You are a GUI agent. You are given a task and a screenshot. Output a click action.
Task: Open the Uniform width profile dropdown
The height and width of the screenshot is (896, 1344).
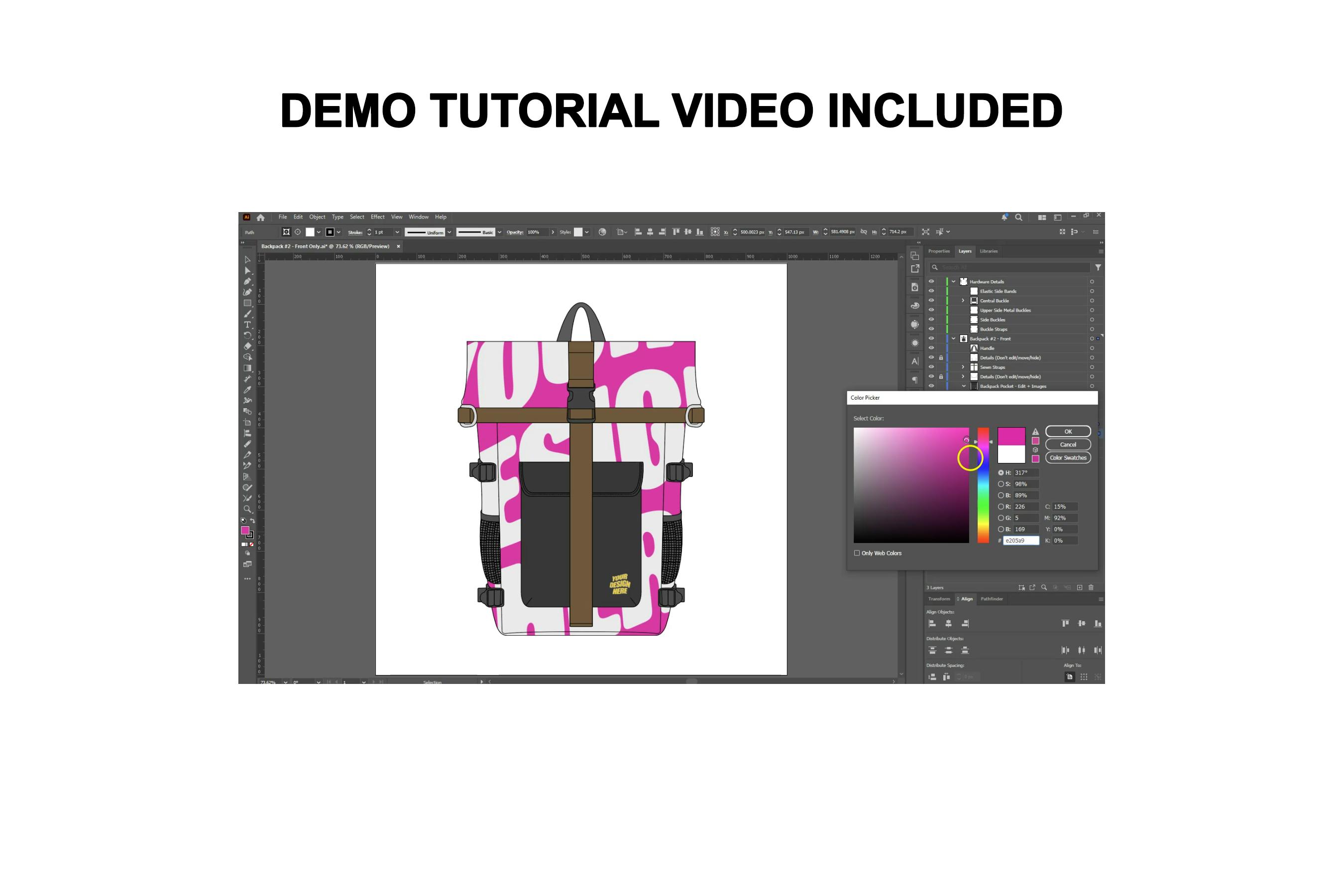tap(449, 232)
